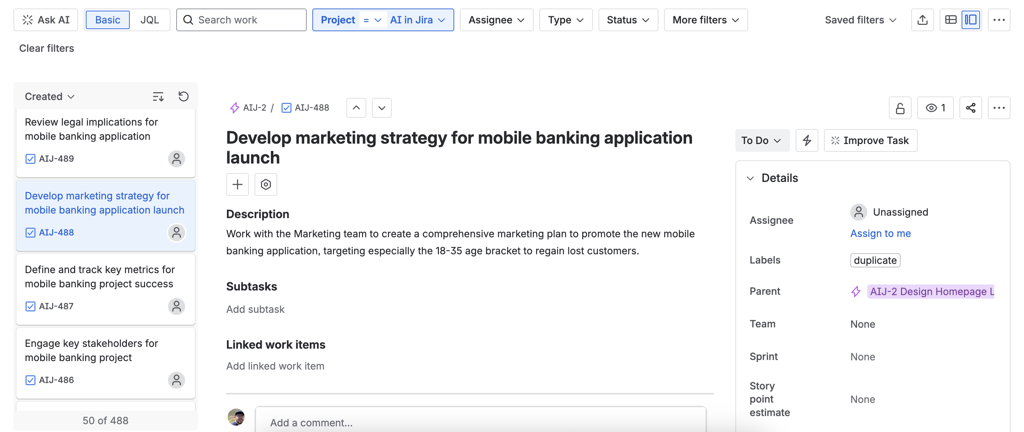Open More filters menu
Screen dimensions: 1024x432
(706, 20)
